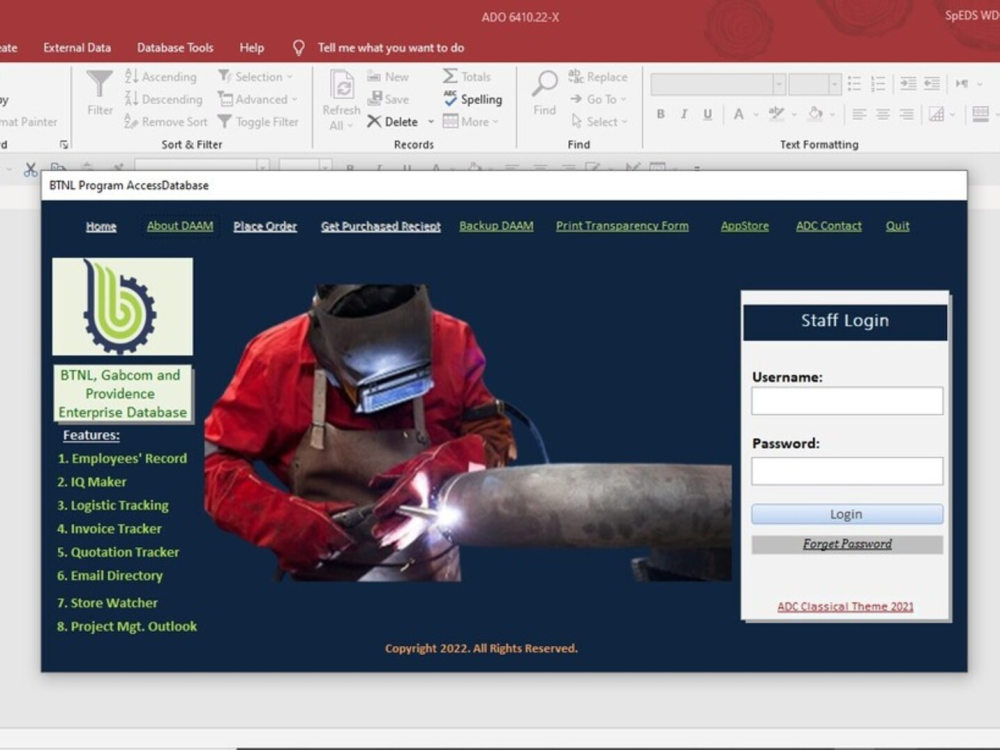1000x750 pixels.
Task: Align text left
Action: (x=859, y=114)
